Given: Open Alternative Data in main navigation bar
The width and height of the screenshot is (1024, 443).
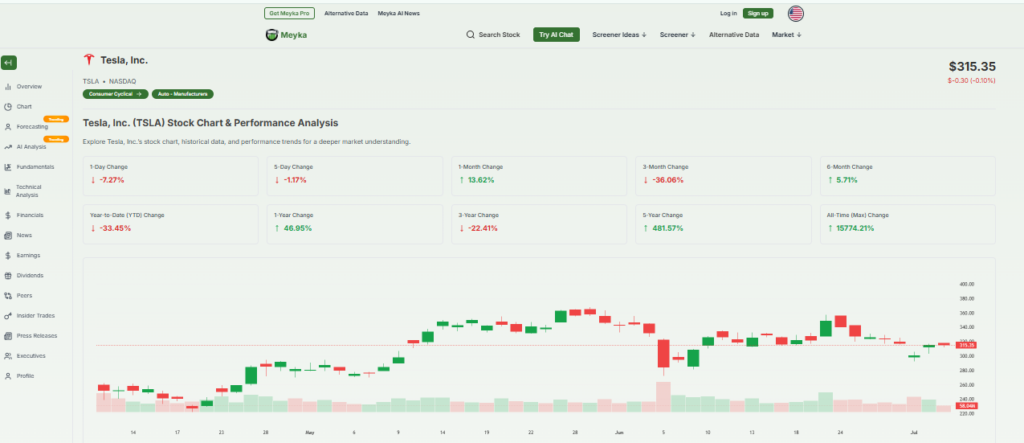Looking at the screenshot, I should tap(734, 35).
